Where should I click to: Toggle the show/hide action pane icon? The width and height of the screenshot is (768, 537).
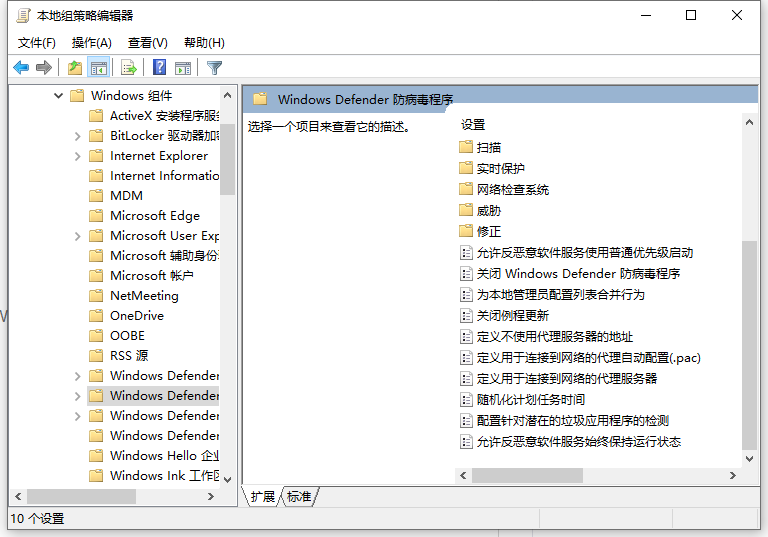coord(183,68)
